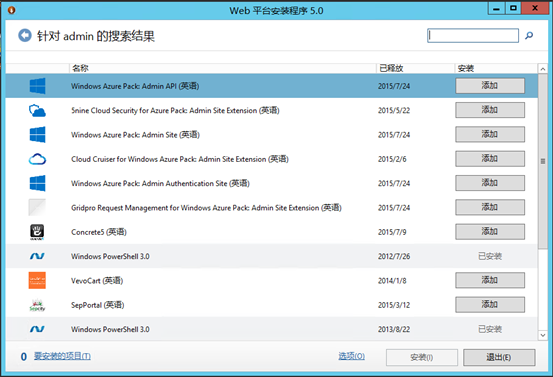
Task: Click the SepPortal icon
Action: click(37, 305)
